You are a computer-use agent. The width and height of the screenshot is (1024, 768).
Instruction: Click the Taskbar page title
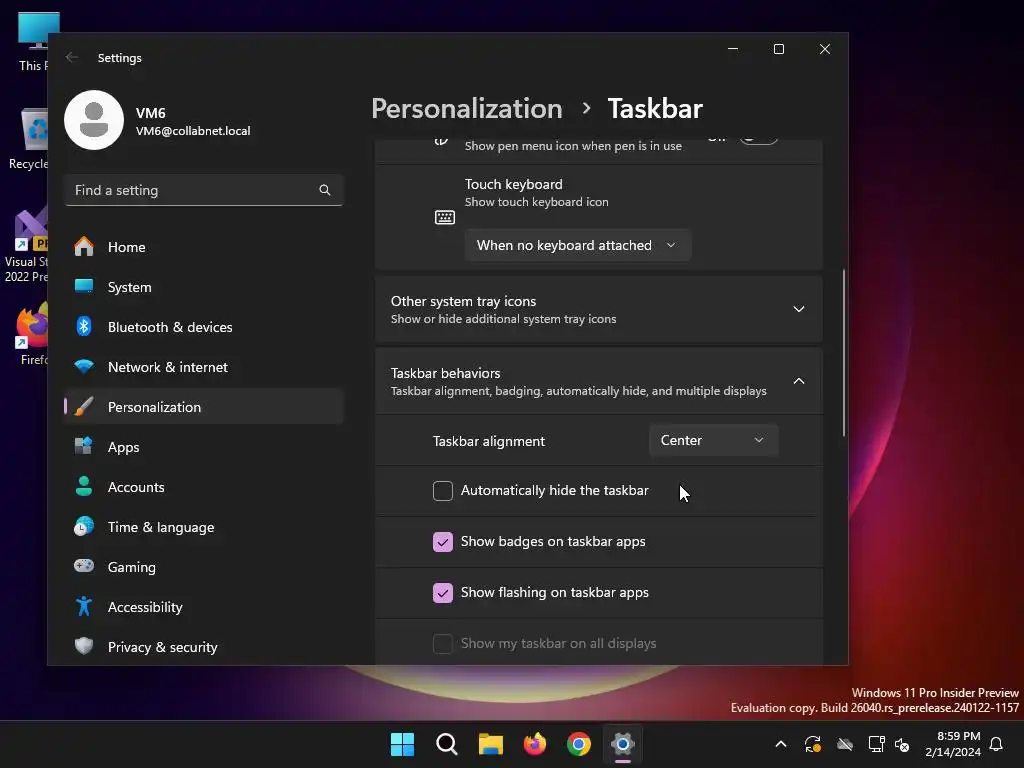(655, 108)
